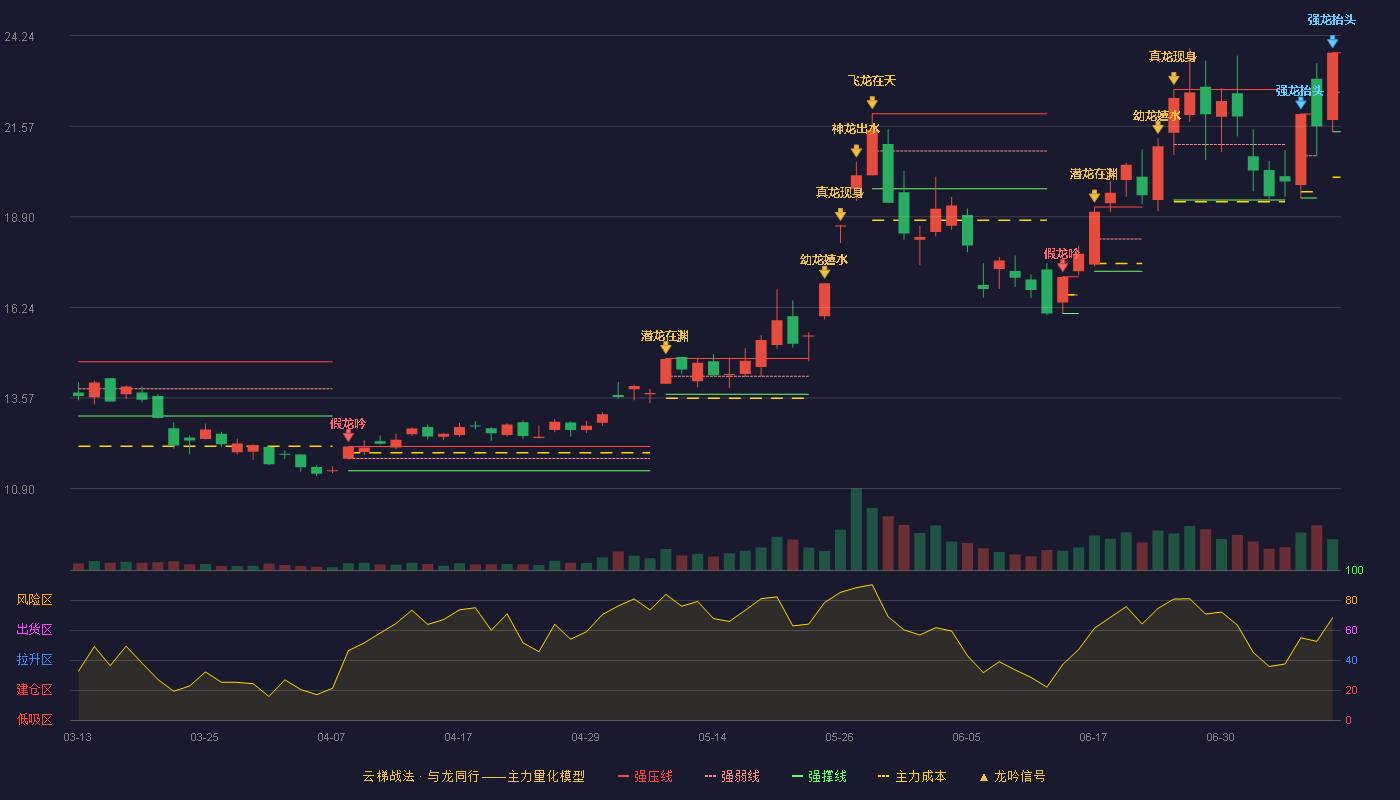Click the 13.57 price axis label

pyautogui.click(x=19, y=398)
